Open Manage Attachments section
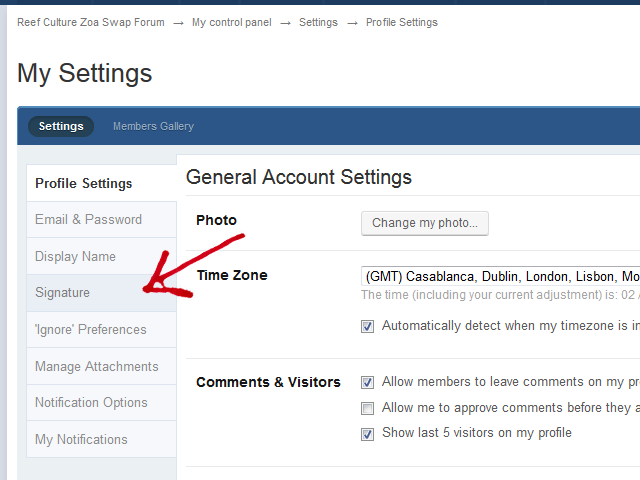The image size is (640, 480). pos(96,367)
